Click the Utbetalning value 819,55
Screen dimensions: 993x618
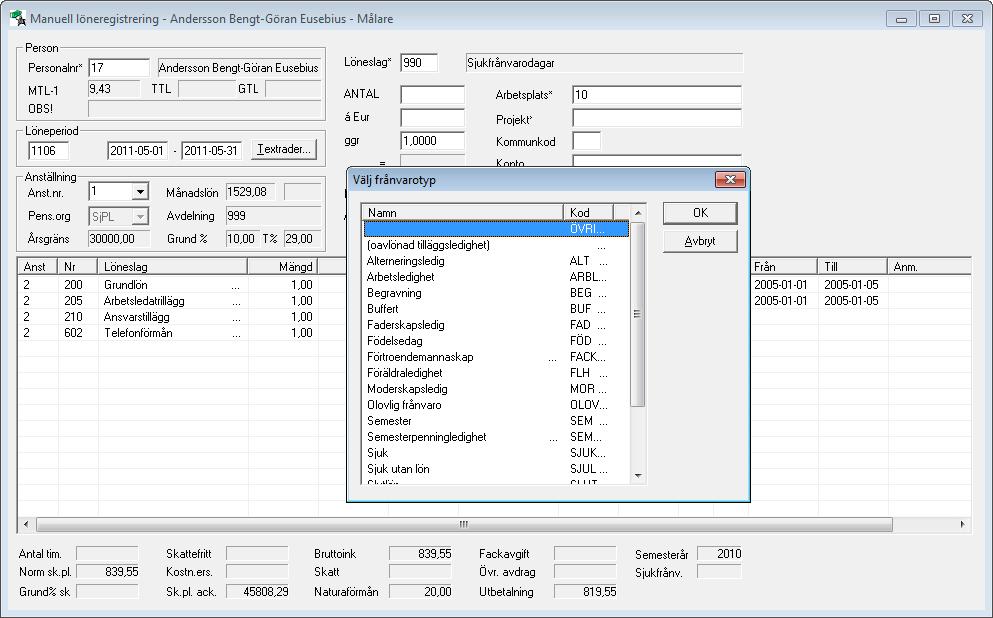(x=585, y=592)
